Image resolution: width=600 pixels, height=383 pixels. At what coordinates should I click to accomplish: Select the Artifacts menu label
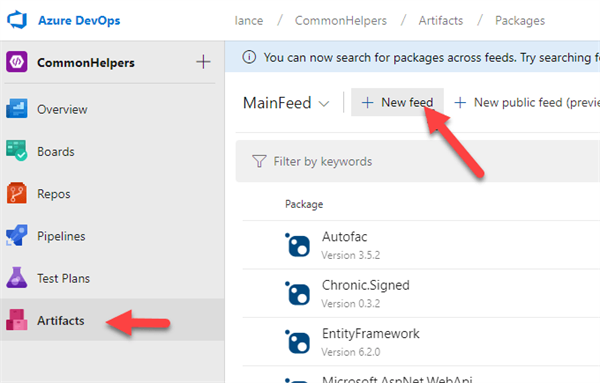tap(60, 321)
